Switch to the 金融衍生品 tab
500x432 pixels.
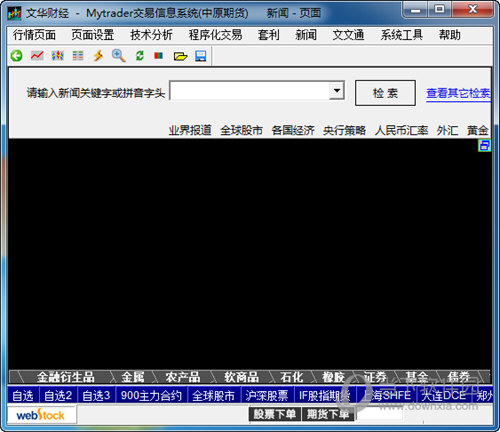[x=66, y=377]
